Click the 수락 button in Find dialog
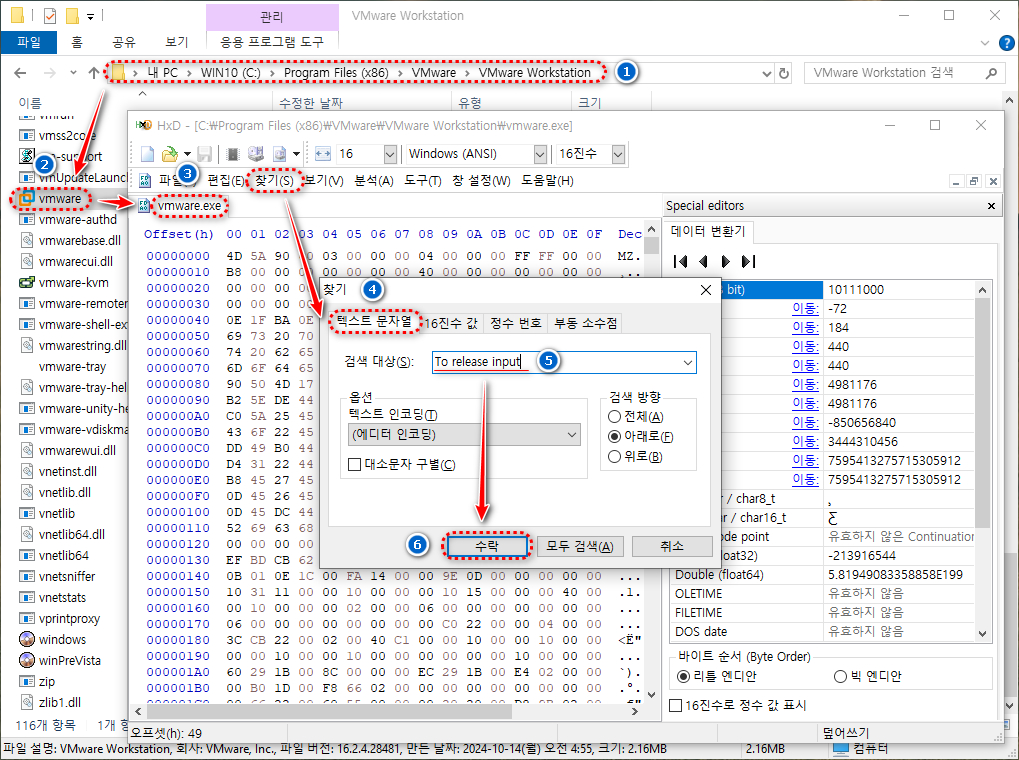This screenshot has width=1019, height=760. point(487,546)
